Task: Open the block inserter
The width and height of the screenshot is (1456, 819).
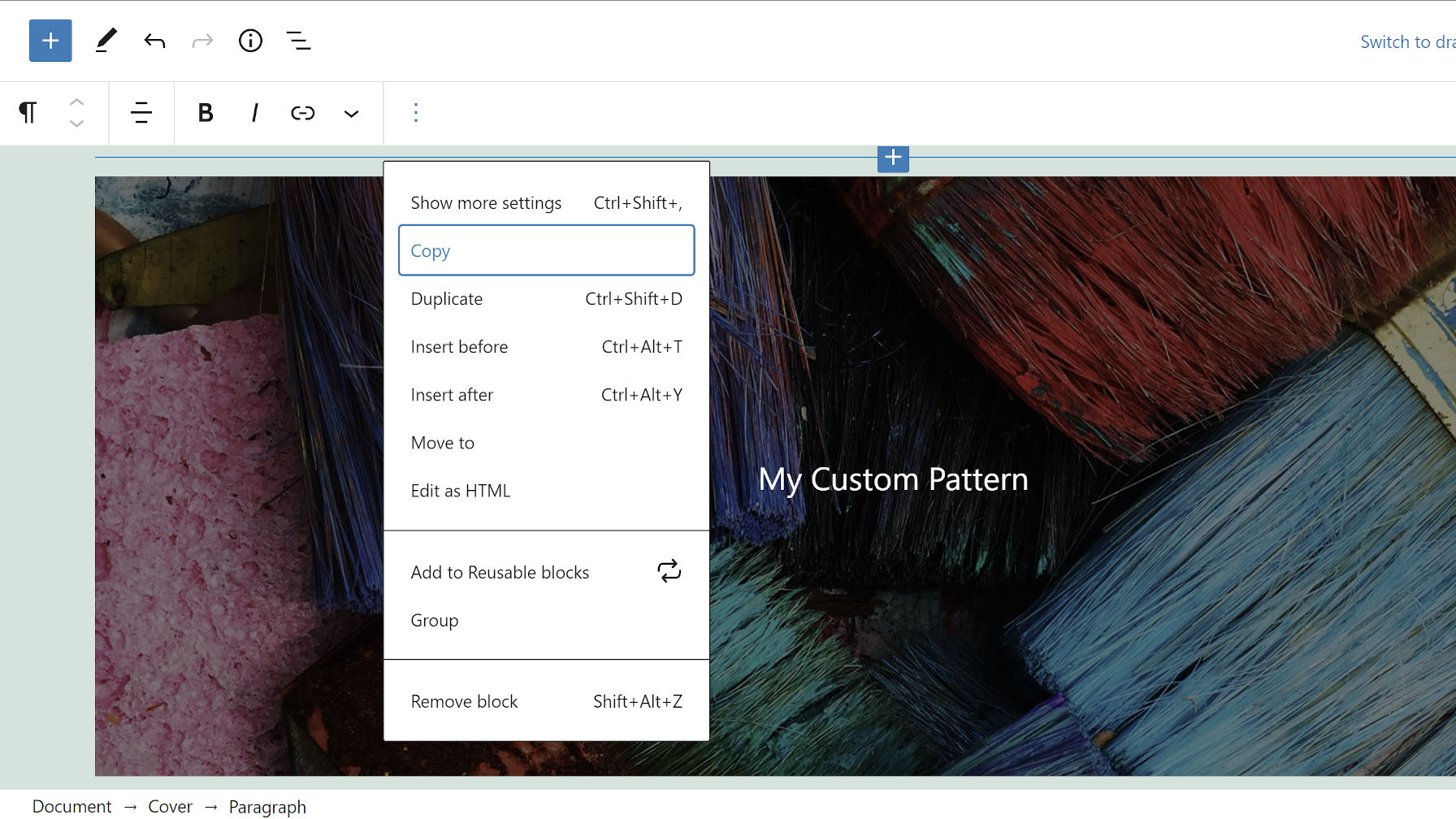Action: (50, 41)
